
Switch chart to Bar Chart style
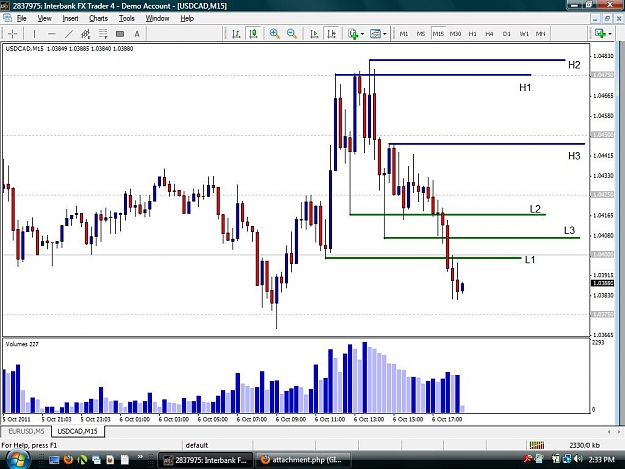[236, 34]
